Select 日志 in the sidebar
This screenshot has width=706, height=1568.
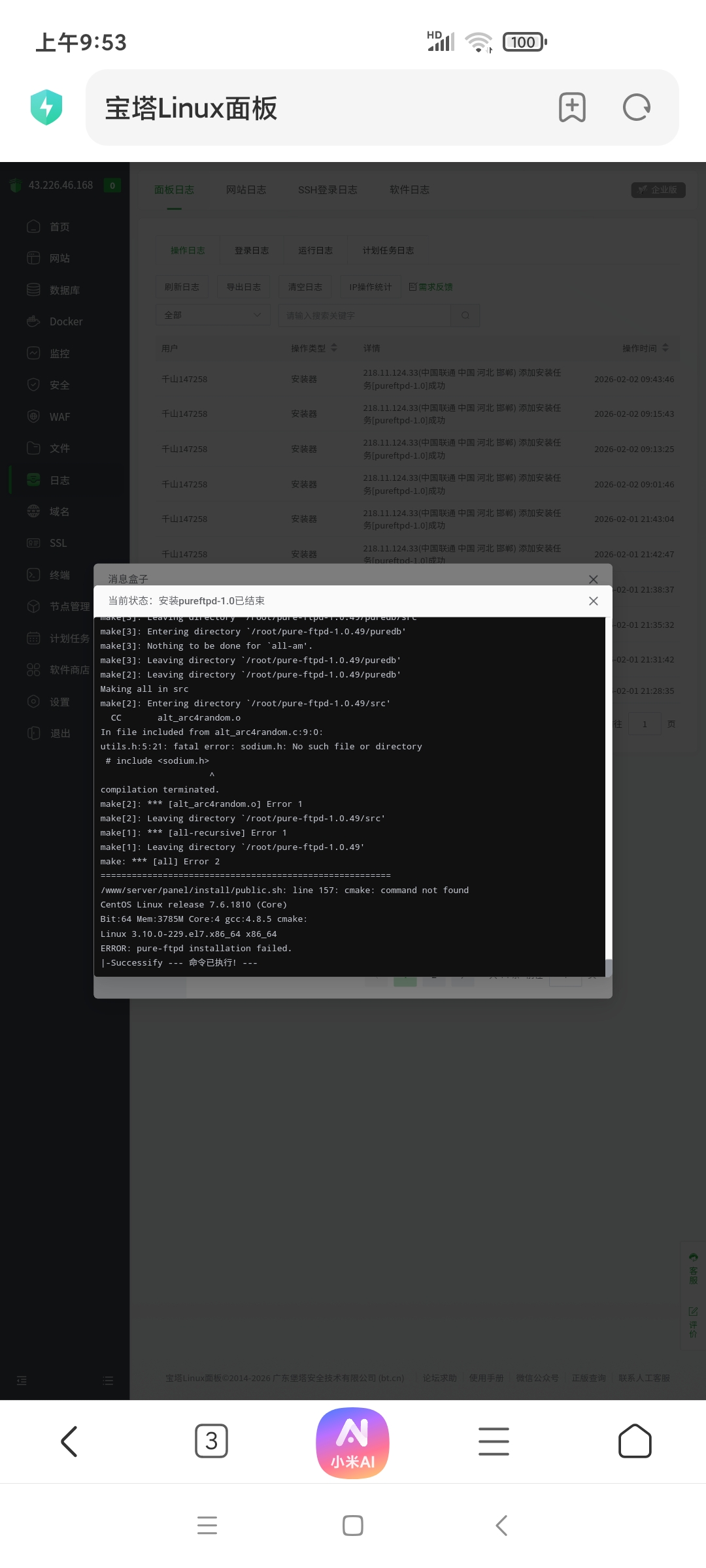[x=65, y=480]
